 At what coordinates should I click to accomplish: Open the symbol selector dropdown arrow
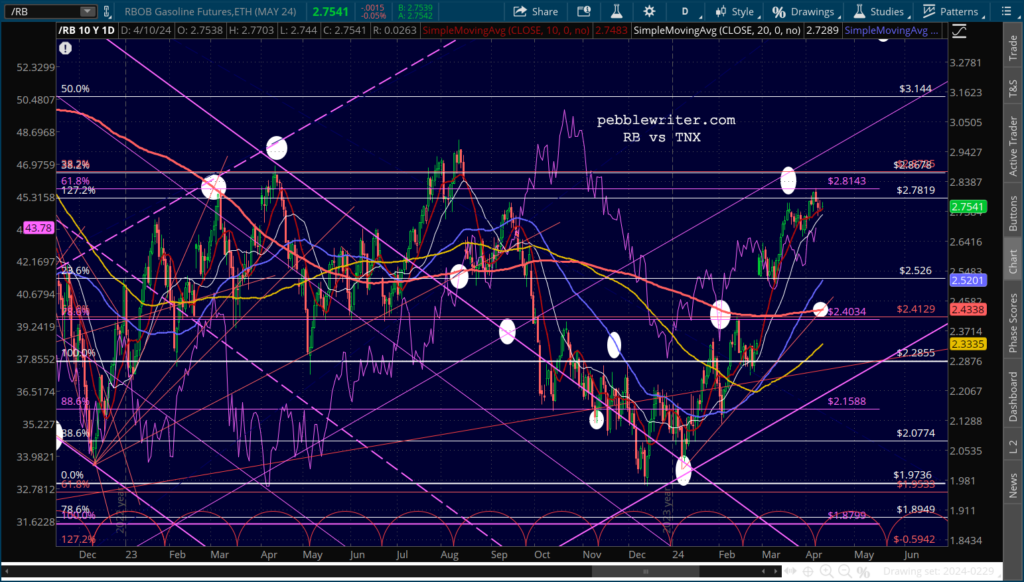pyautogui.click(x=88, y=12)
